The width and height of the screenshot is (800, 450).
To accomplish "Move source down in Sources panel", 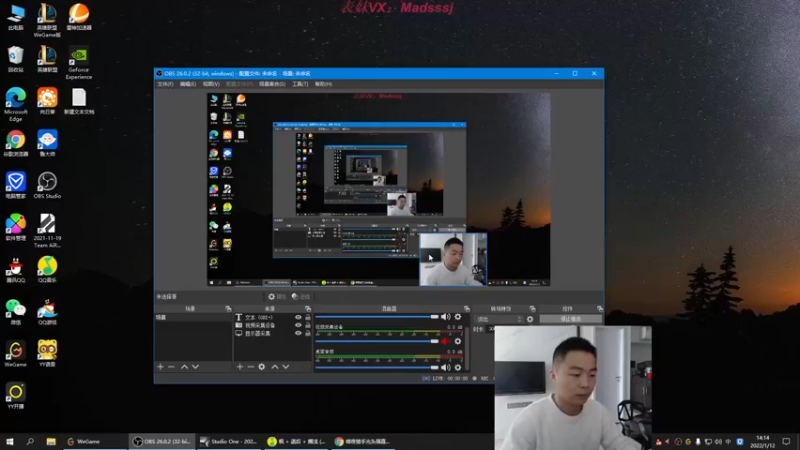I will coord(286,367).
